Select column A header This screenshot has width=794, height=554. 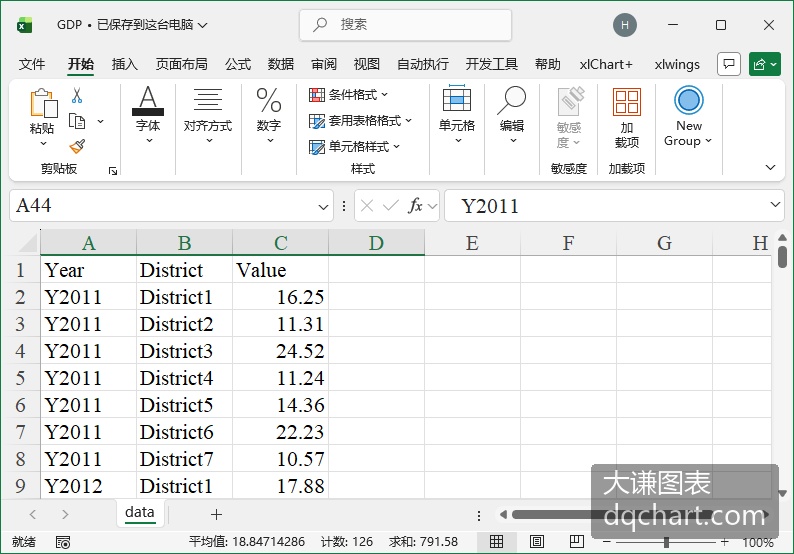pyautogui.click(x=89, y=243)
